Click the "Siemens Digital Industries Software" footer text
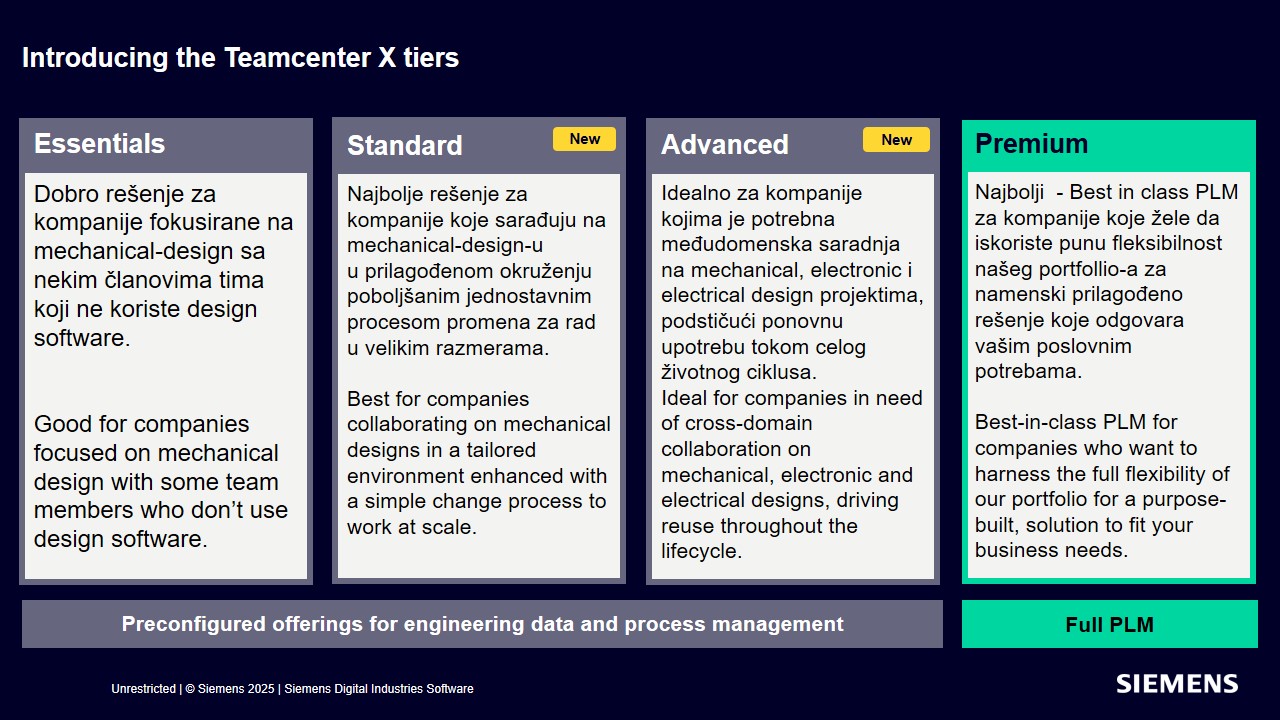 click(379, 689)
